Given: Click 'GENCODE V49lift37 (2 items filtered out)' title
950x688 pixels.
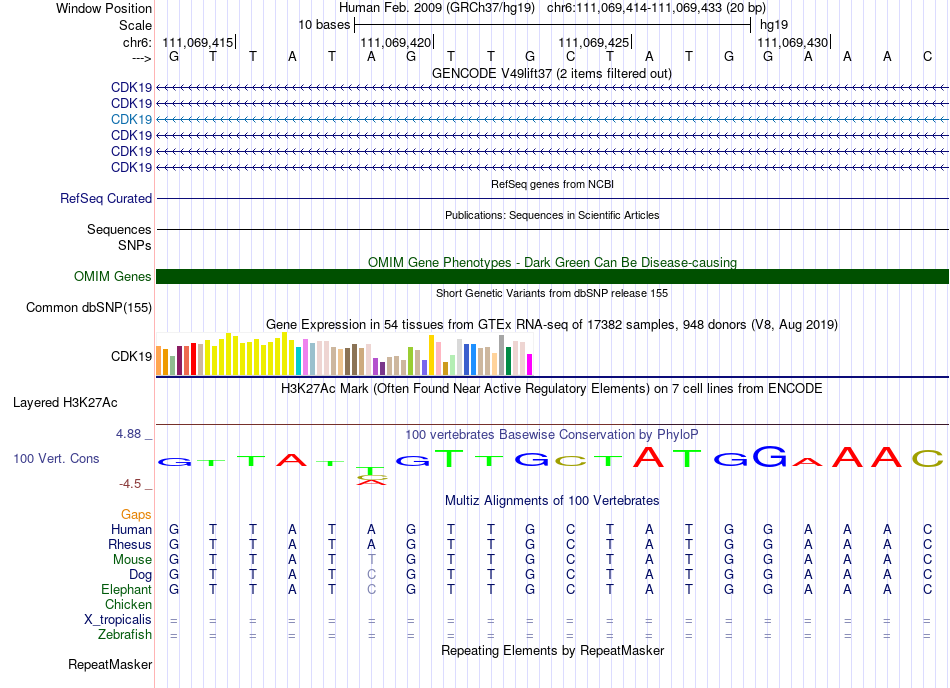Looking at the screenshot, I should tap(552, 73).
